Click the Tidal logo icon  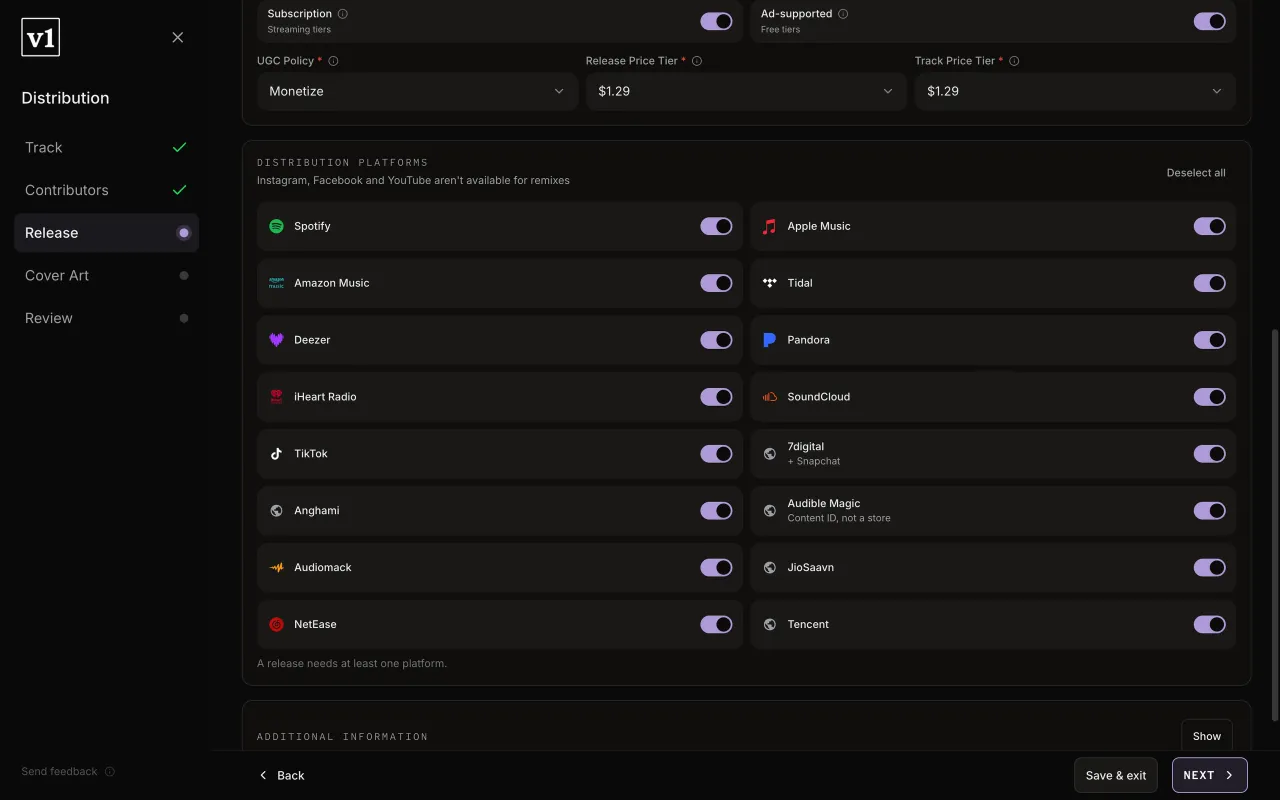pyautogui.click(x=769, y=283)
